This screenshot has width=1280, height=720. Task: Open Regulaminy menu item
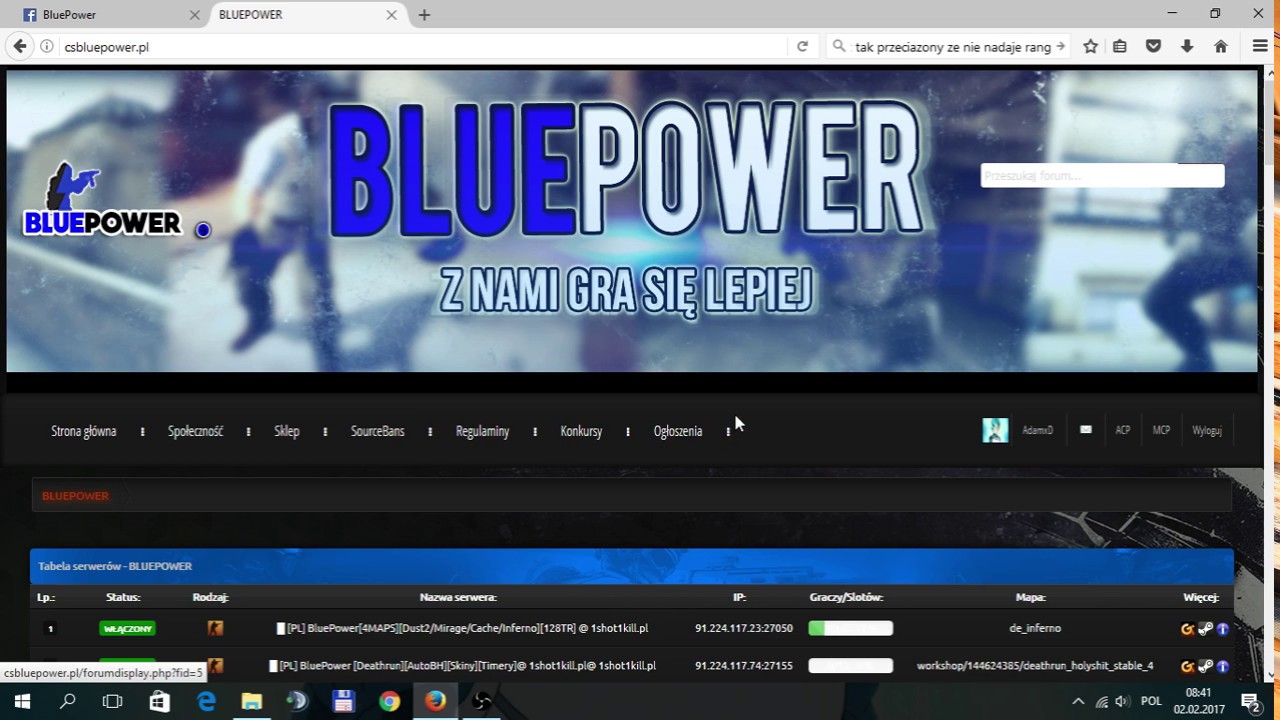[482, 431]
